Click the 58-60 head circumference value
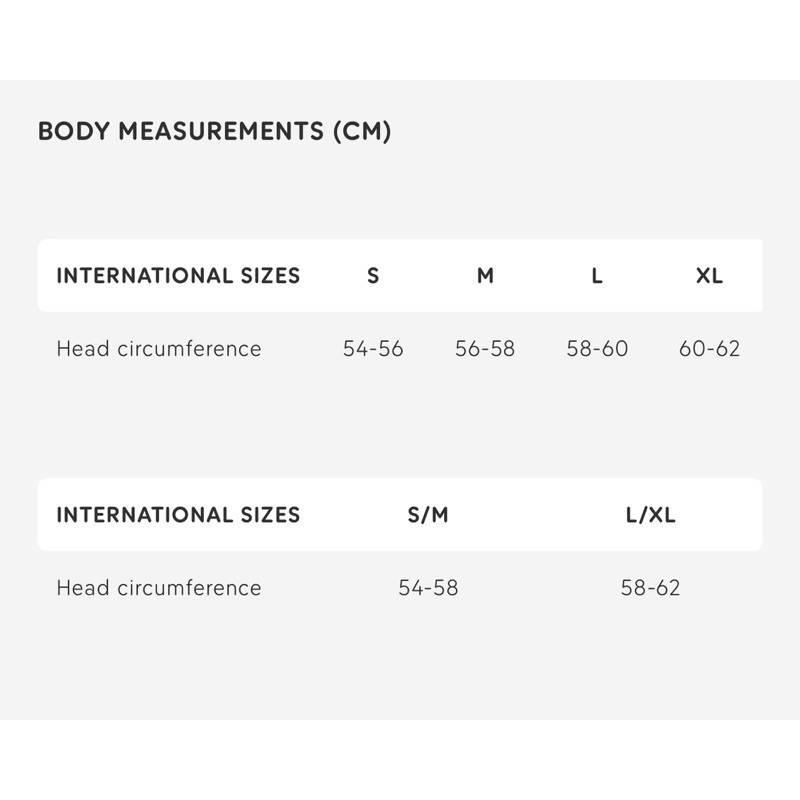The image size is (800, 800). [597, 349]
